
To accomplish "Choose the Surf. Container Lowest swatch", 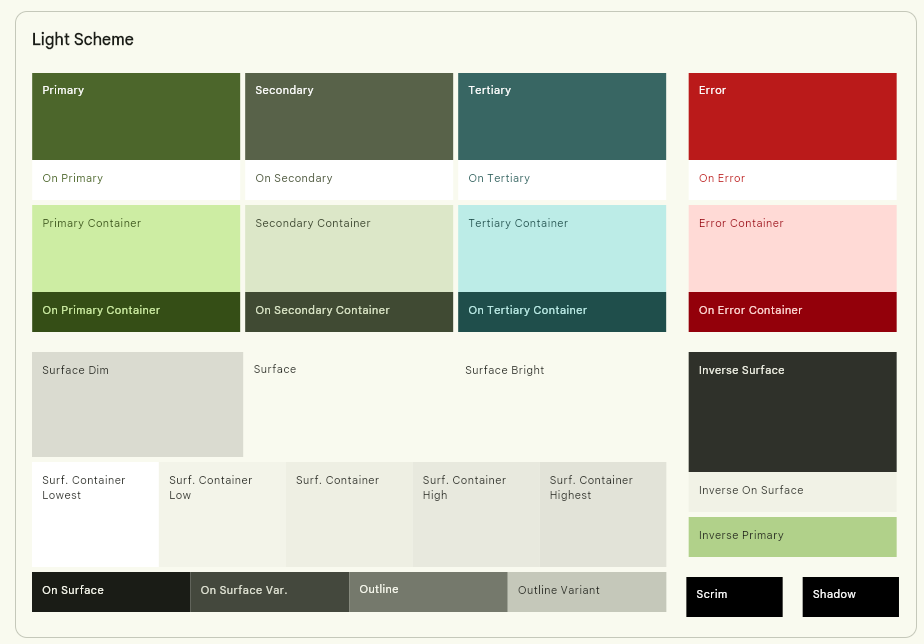I will pyautogui.click(x=95, y=514).
